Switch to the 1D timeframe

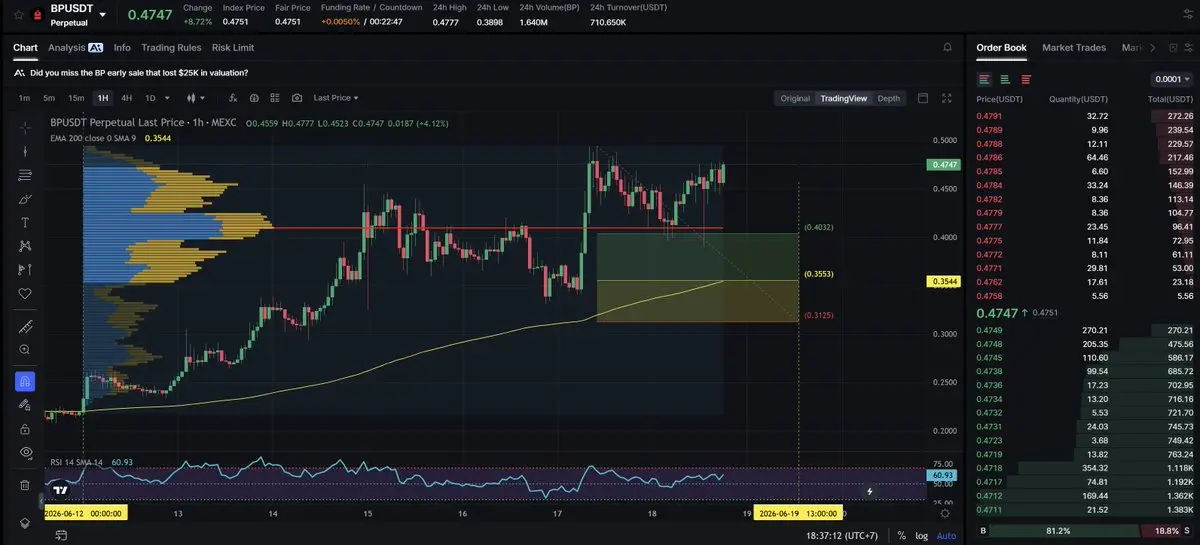151,98
